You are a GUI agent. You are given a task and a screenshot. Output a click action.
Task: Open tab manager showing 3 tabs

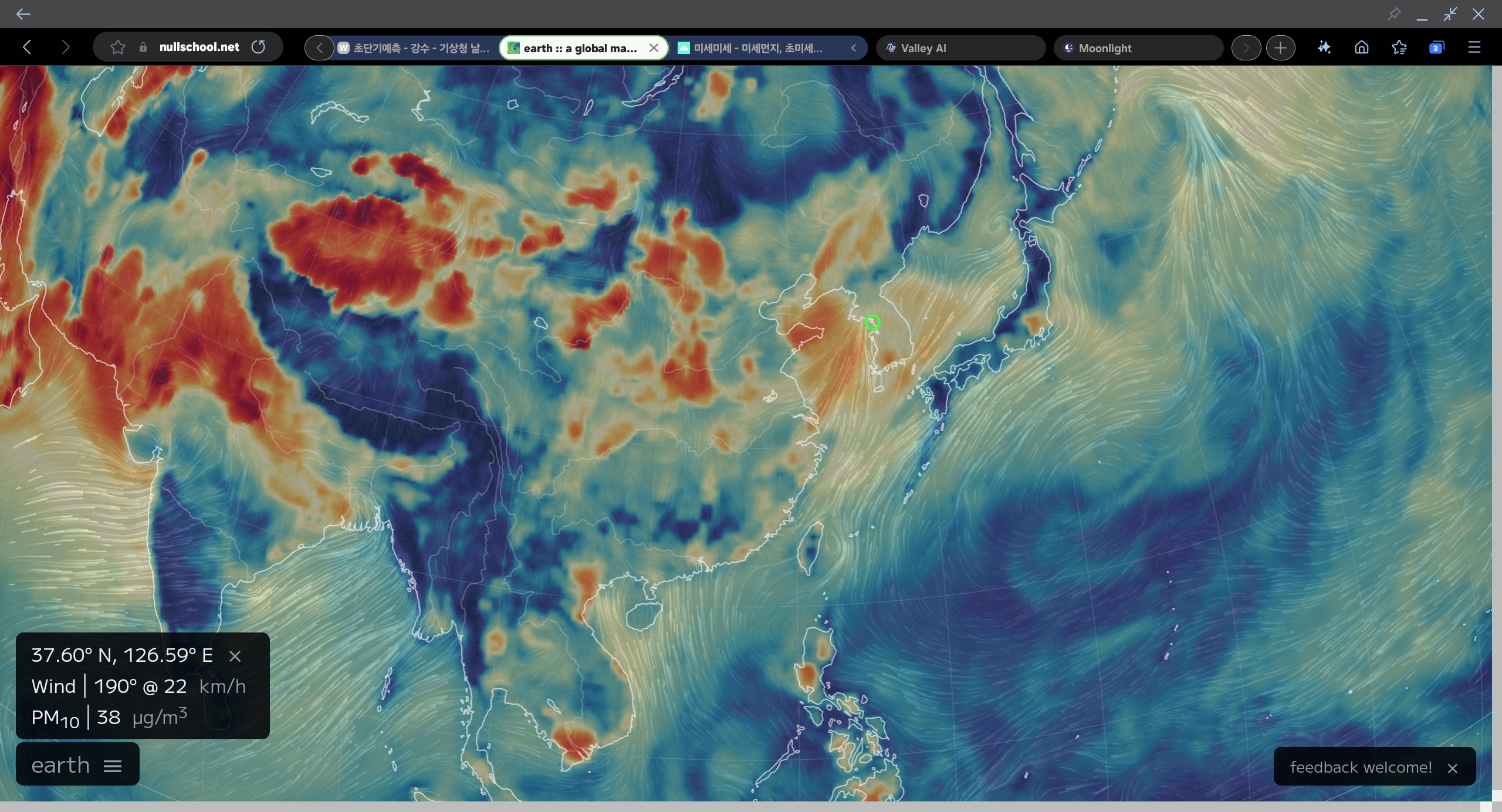coord(1437,48)
